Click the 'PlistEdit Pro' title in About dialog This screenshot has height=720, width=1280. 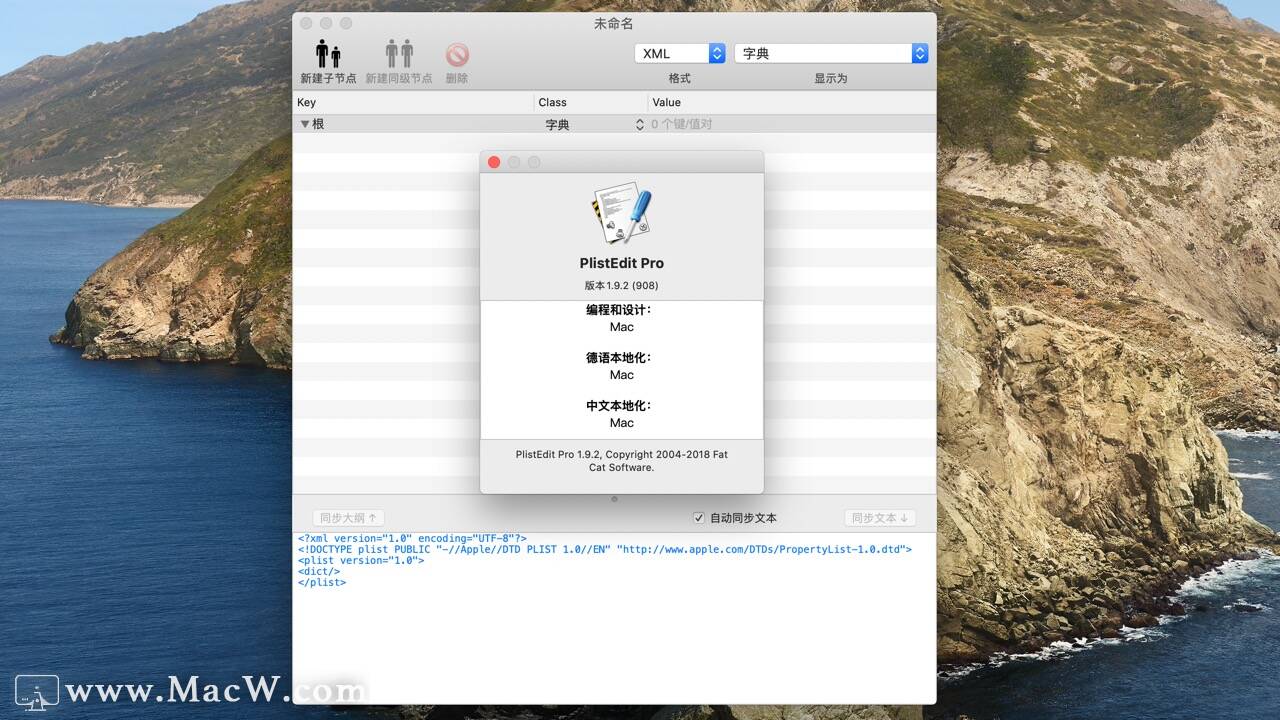pyautogui.click(x=621, y=263)
